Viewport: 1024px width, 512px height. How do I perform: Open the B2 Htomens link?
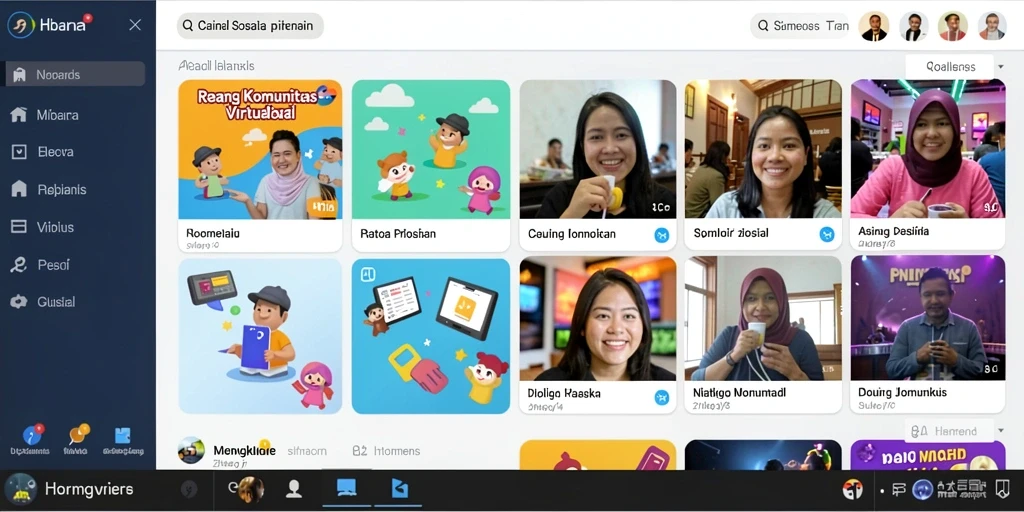(x=387, y=451)
